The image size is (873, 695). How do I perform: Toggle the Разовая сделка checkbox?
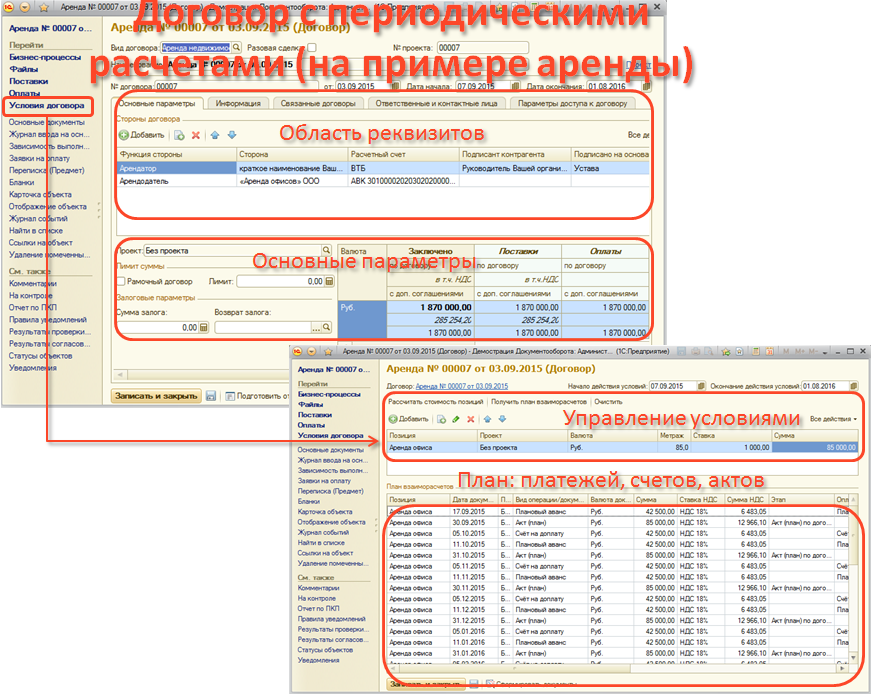pyautogui.click(x=312, y=47)
